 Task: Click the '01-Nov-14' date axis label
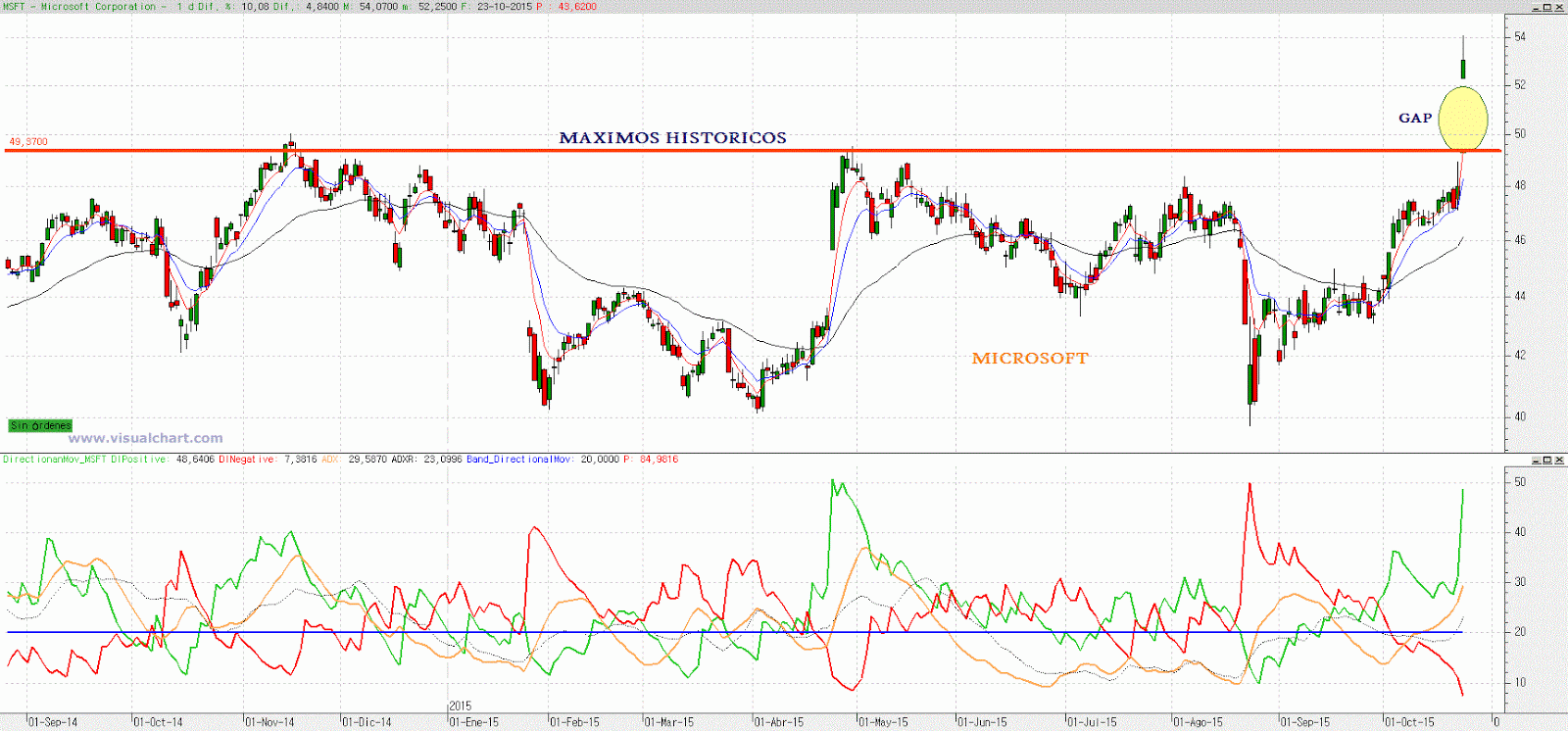pos(269,723)
